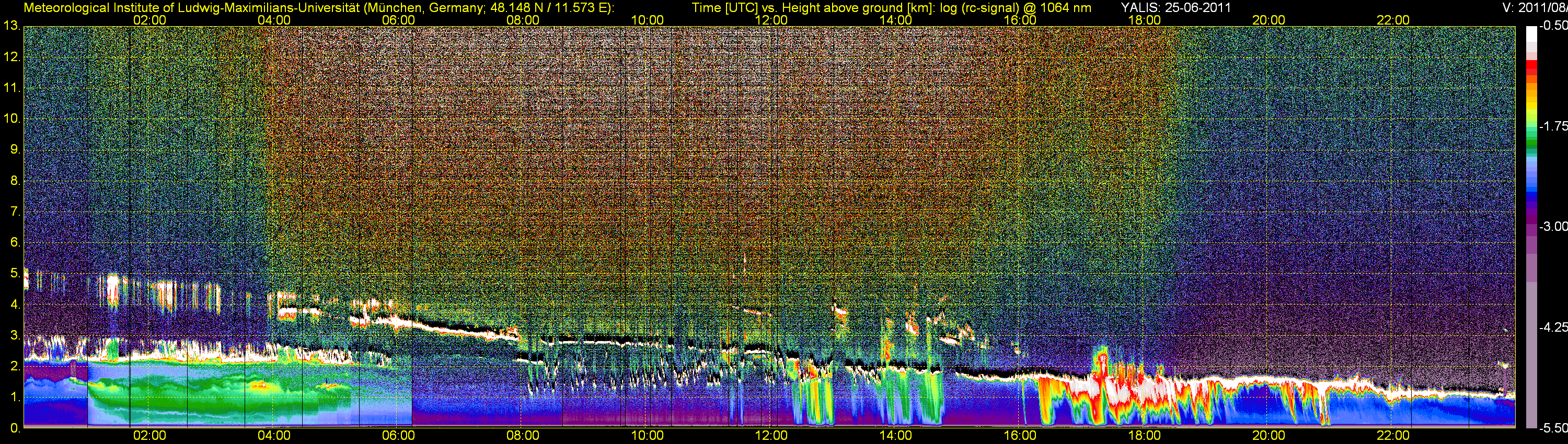Select 22:00 on the top time axis
The image size is (1568, 444).
tap(1393, 20)
